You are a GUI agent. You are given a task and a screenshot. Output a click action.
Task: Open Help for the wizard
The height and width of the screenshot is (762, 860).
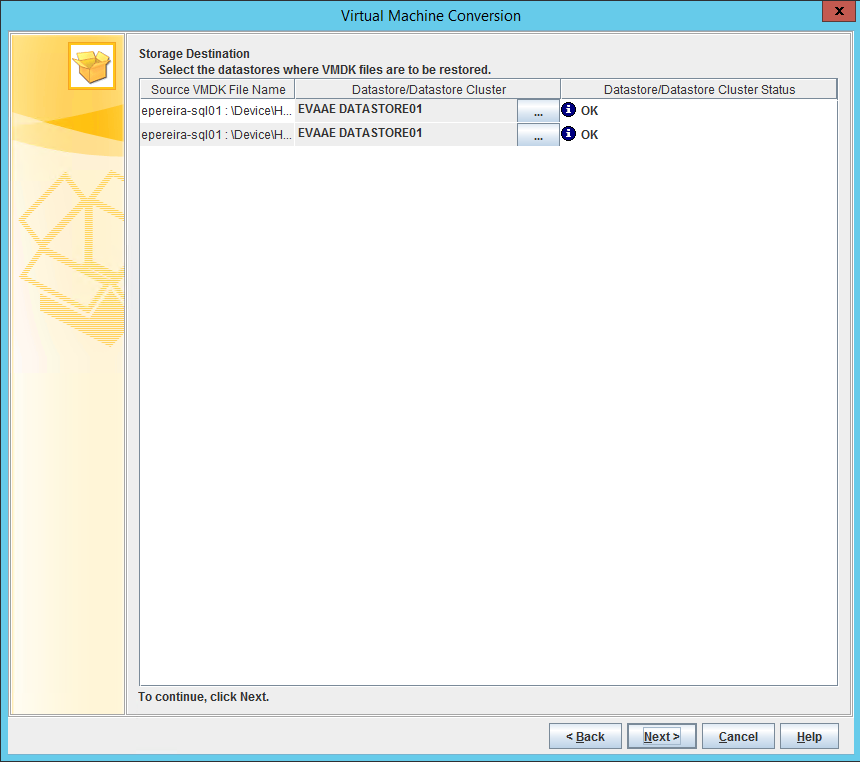pyautogui.click(x=809, y=737)
